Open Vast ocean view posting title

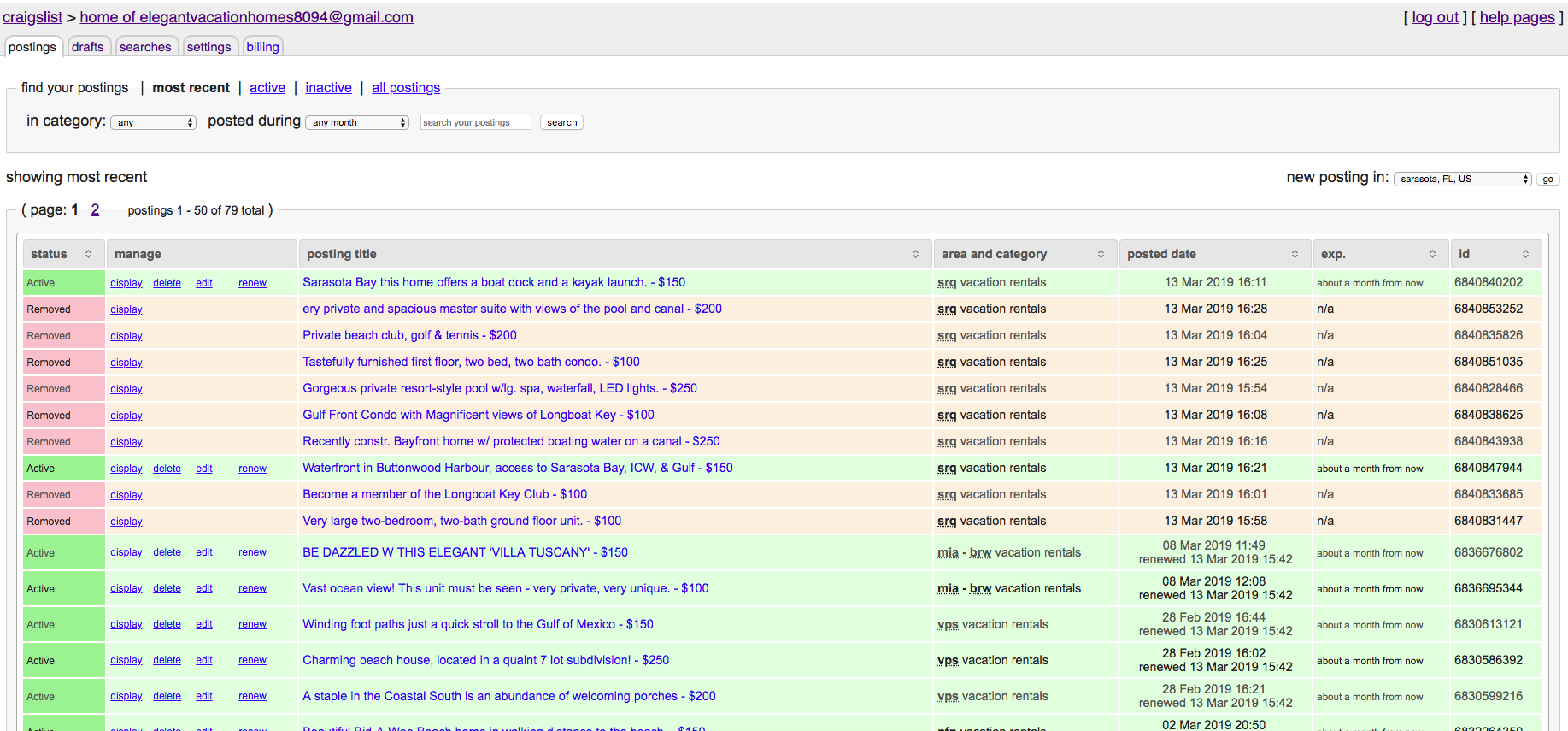[x=506, y=588]
